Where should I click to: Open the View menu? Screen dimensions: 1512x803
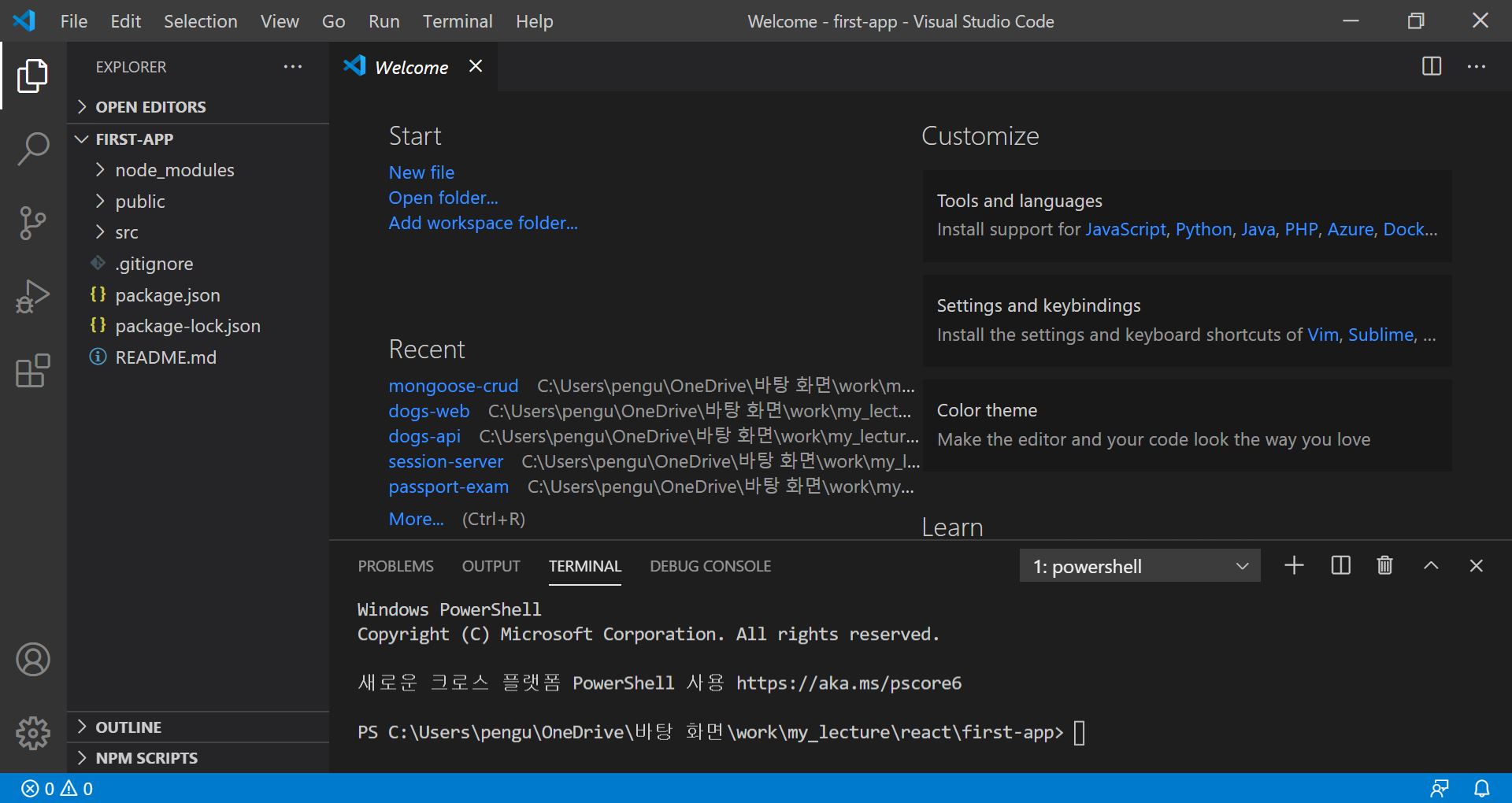(280, 21)
